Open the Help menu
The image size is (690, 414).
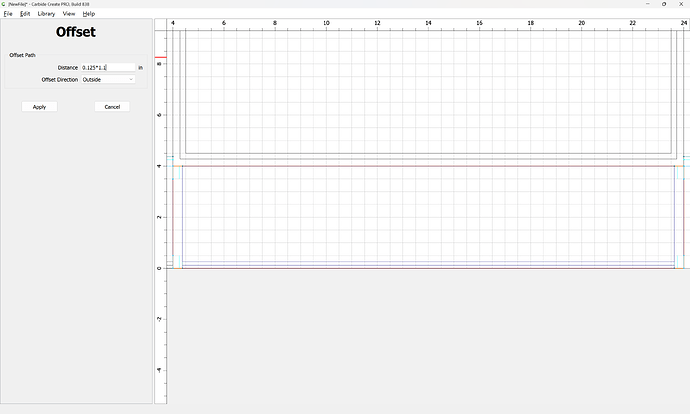[89, 14]
